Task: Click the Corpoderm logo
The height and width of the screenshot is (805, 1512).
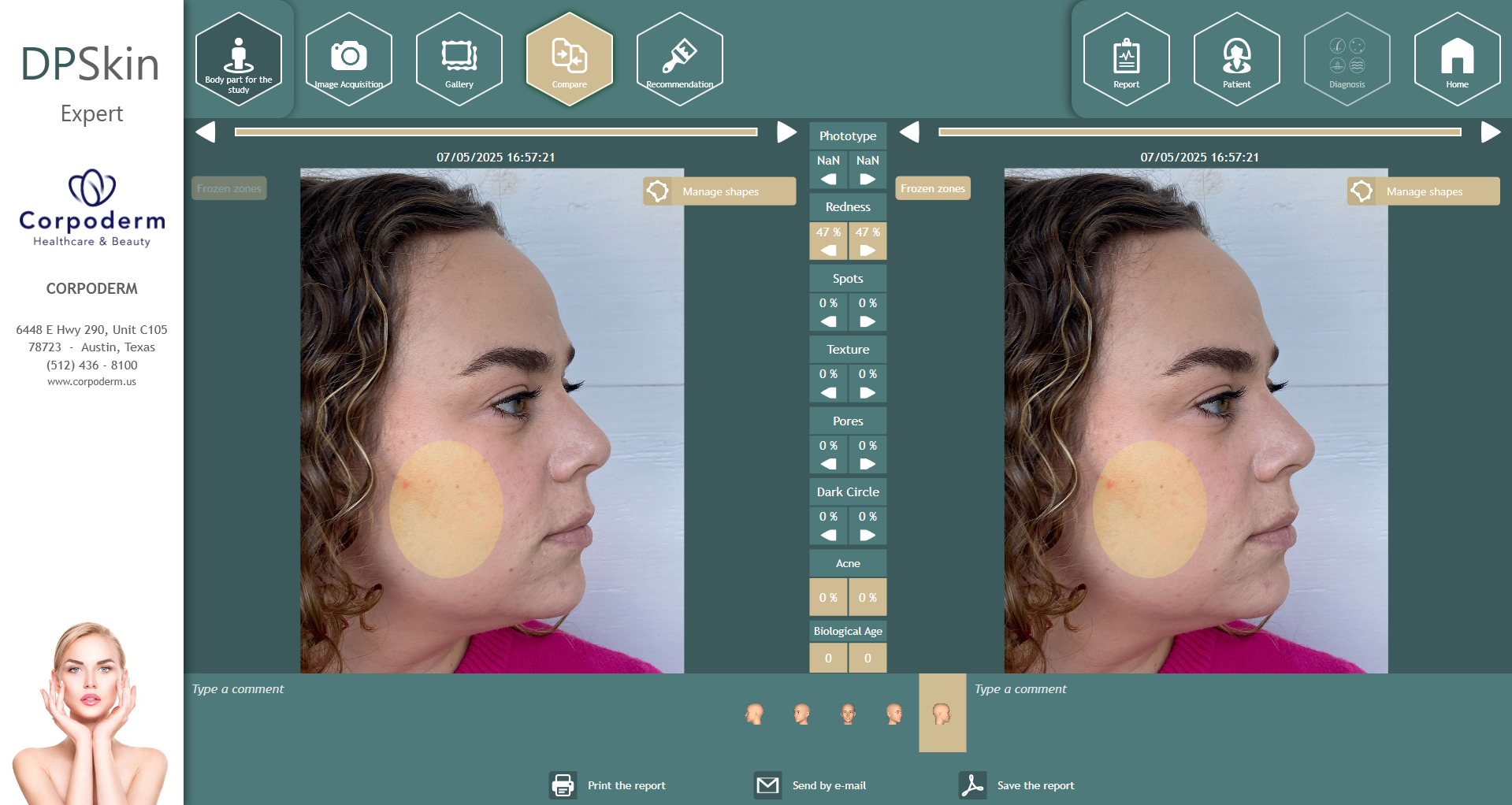Action: 92,208
